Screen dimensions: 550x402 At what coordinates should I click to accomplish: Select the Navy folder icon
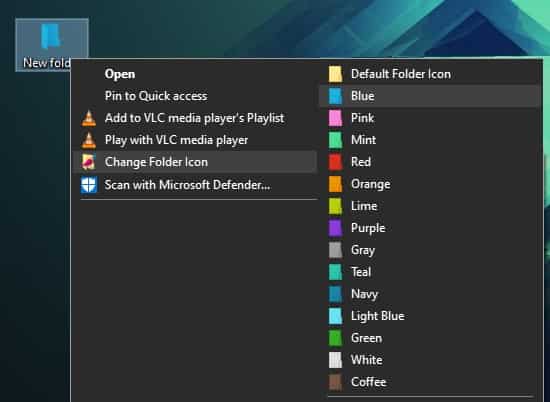click(430, 294)
